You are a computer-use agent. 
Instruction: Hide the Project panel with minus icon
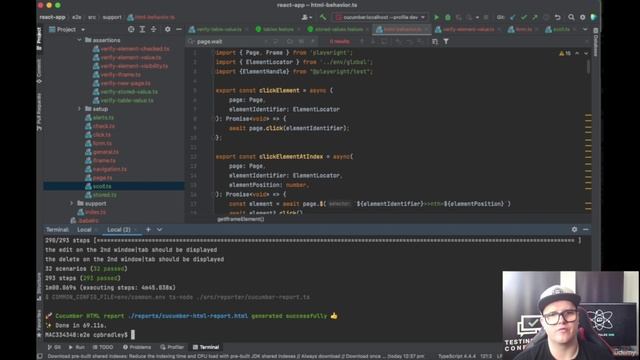pyautogui.click(x=179, y=29)
